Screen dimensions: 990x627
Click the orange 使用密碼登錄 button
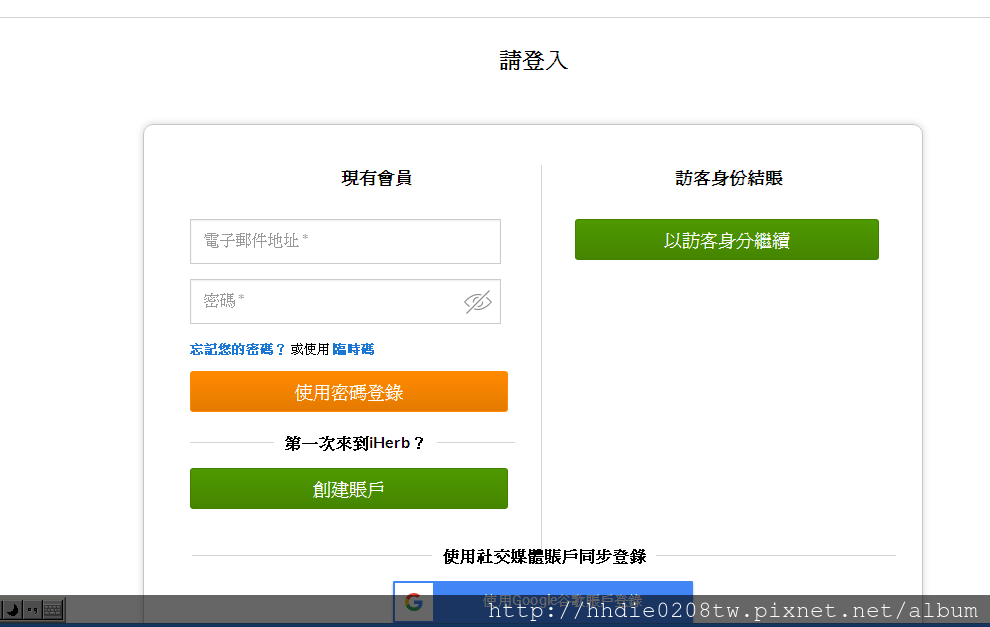click(349, 391)
